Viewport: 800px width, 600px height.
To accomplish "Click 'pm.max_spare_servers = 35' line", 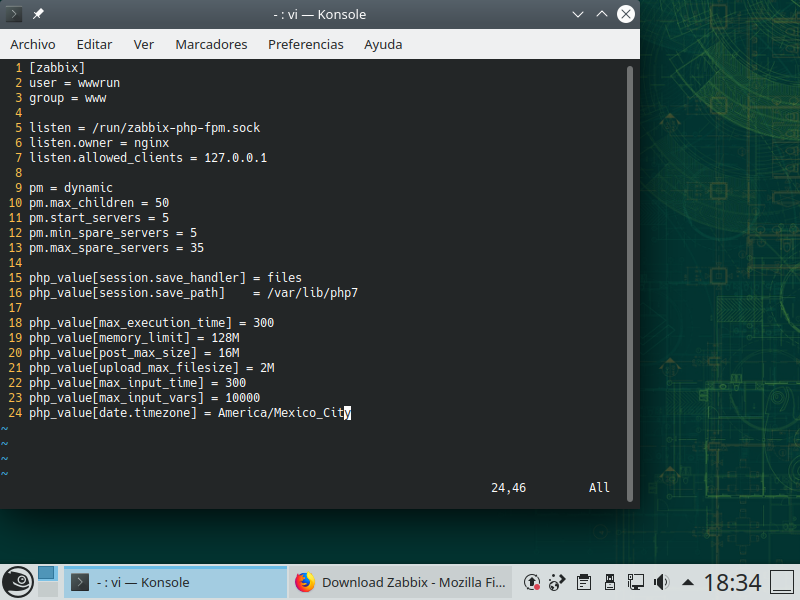I will [116, 248].
